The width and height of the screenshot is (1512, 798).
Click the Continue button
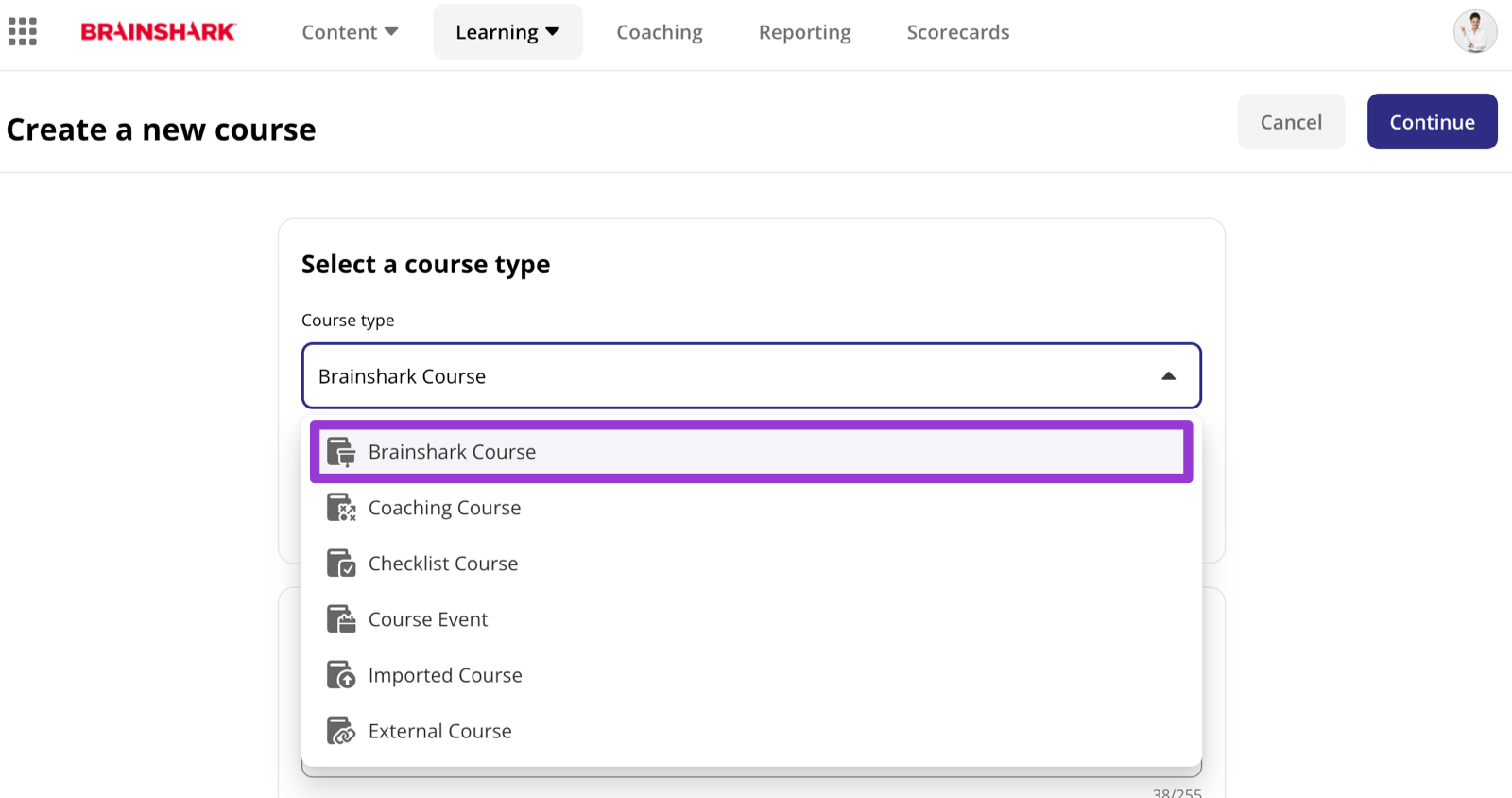(1432, 122)
